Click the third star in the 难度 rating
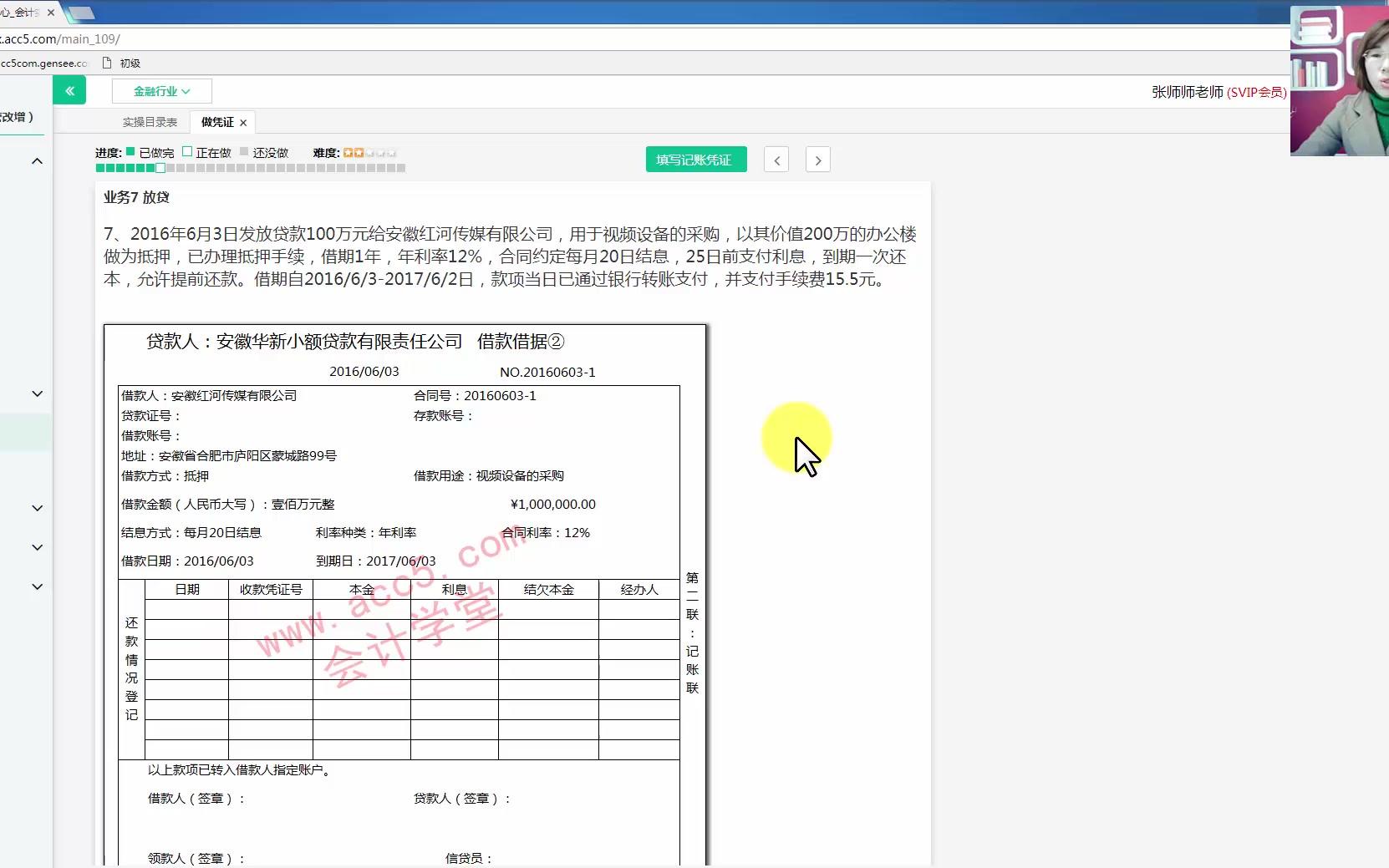The height and width of the screenshot is (868, 1389). coord(368,153)
